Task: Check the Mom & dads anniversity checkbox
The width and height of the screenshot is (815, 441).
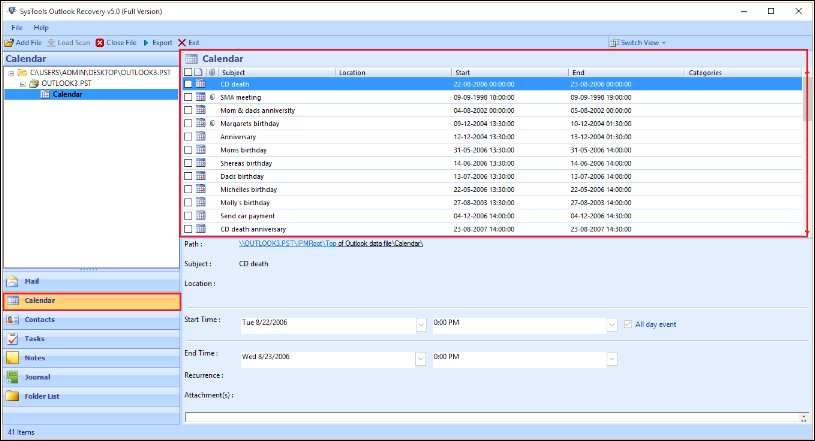Action: pos(188,110)
